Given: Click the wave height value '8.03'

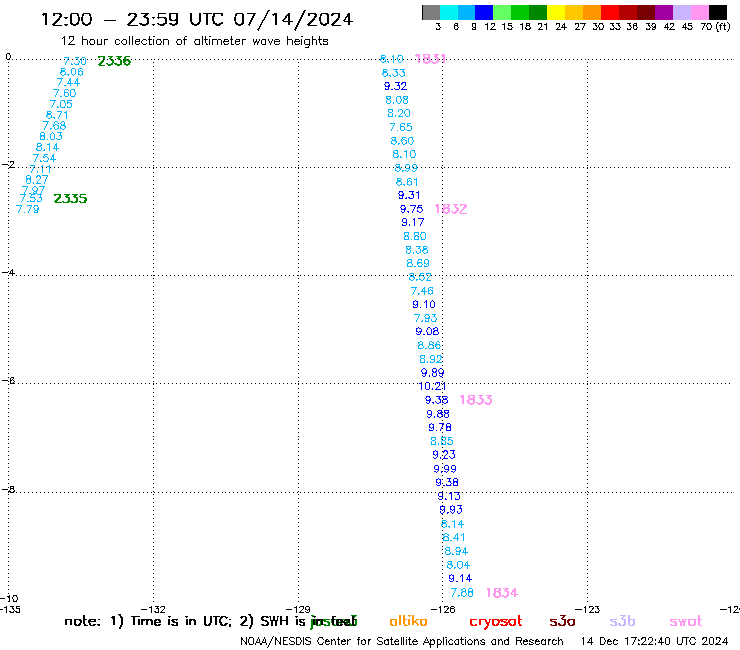Looking at the screenshot, I should 50,136.
